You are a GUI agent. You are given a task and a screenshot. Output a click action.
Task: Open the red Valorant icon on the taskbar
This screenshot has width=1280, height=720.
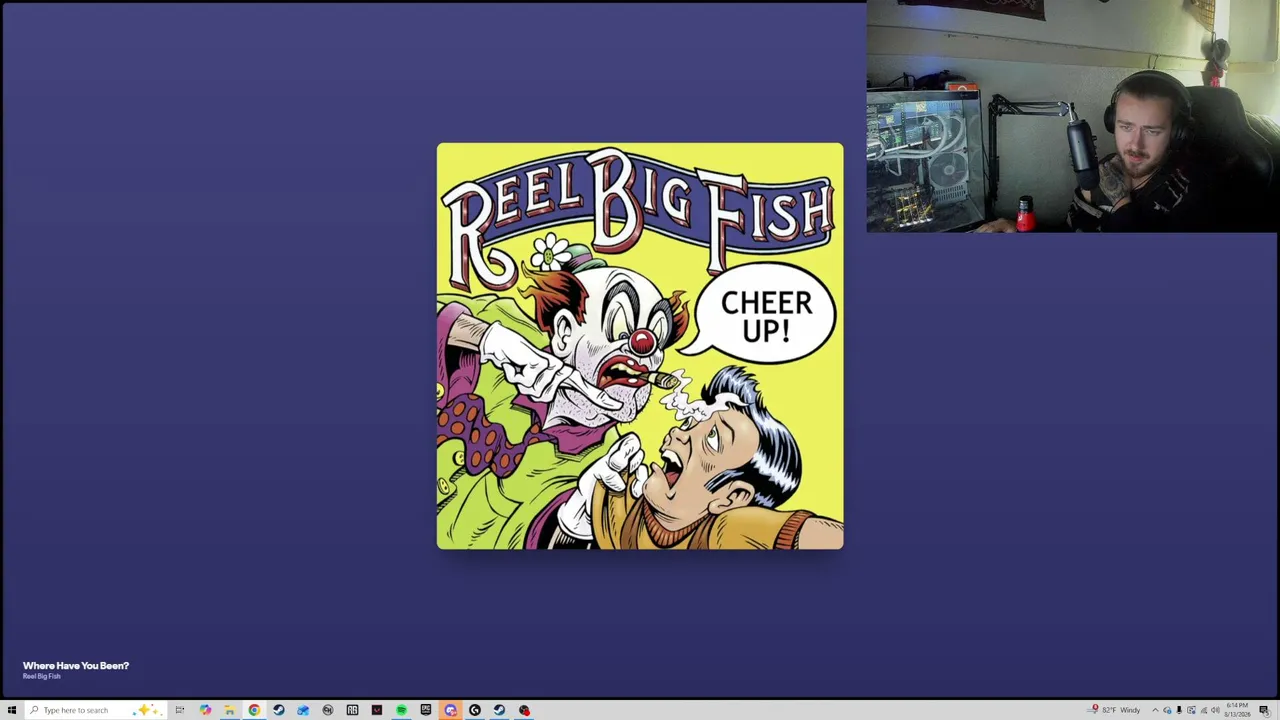pyautogui.click(x=377, y=710)
